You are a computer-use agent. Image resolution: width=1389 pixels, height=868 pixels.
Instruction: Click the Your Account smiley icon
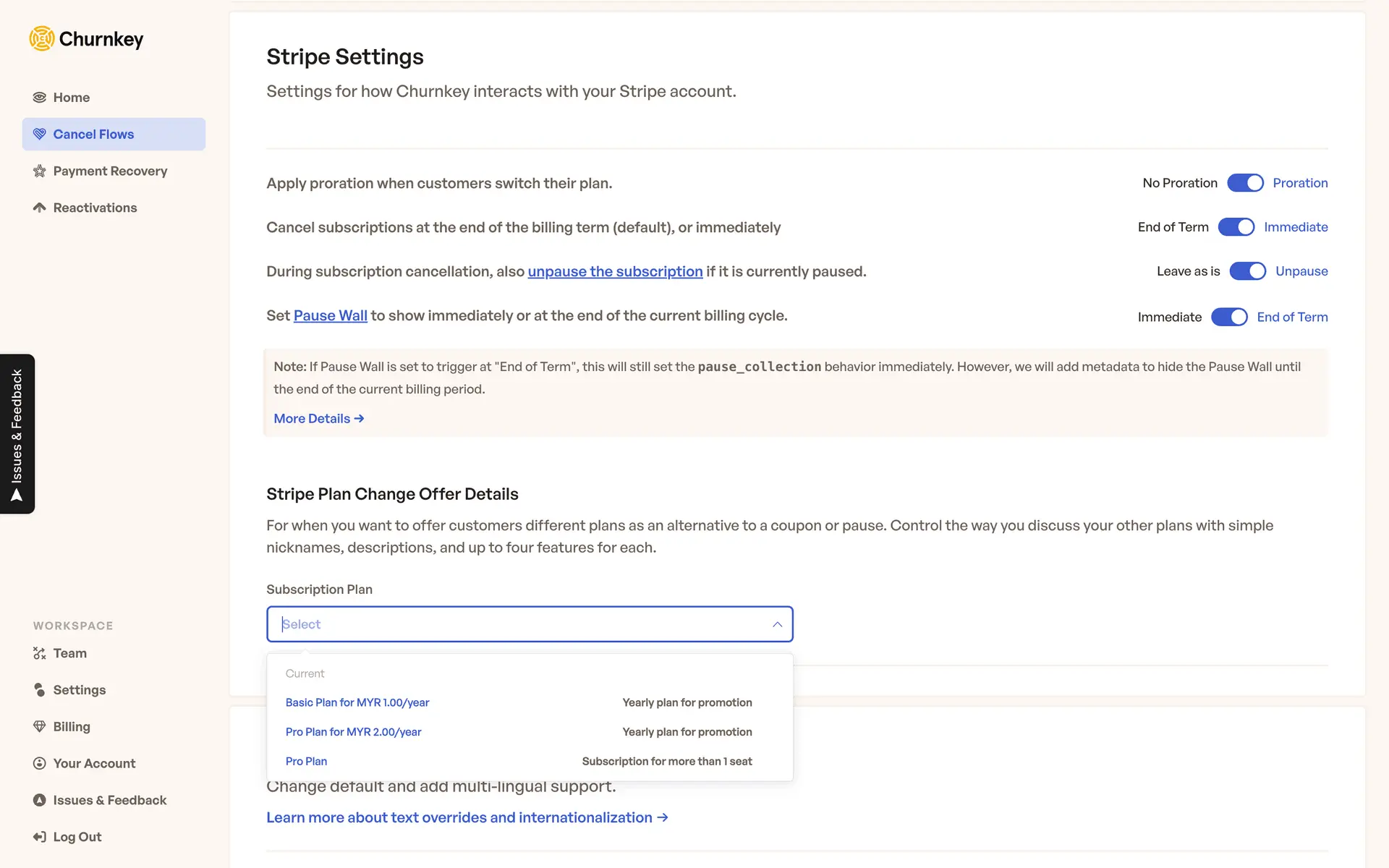pyautogui.click(x=39, y=764)
